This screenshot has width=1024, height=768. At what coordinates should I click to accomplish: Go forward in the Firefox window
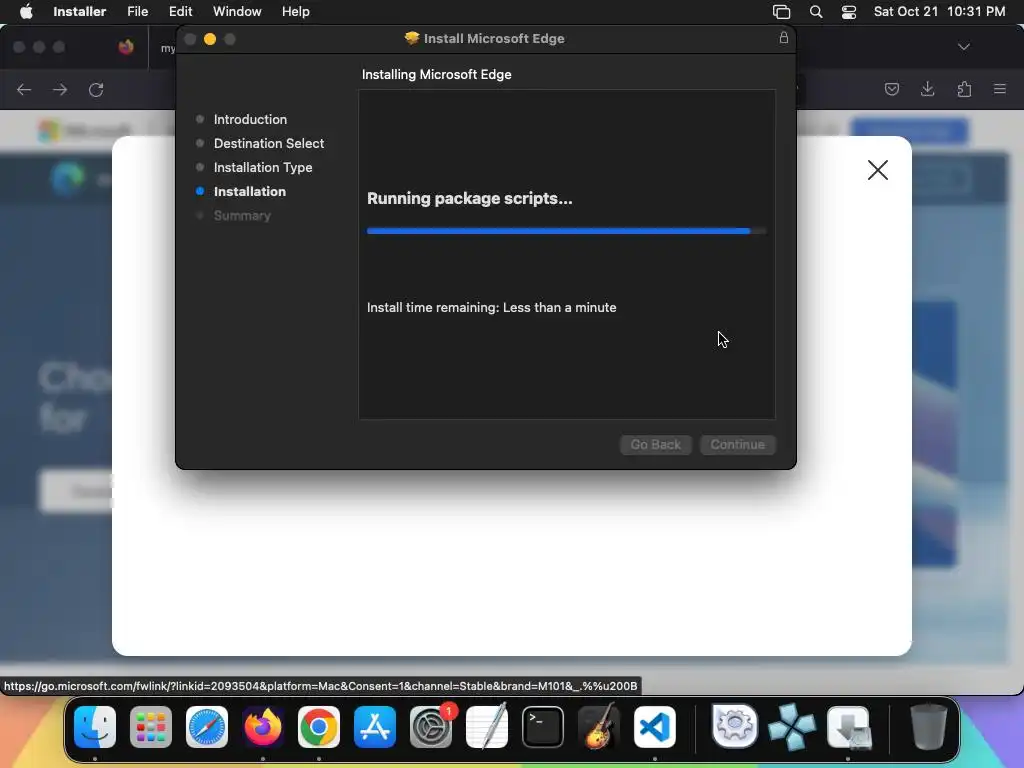60,89
